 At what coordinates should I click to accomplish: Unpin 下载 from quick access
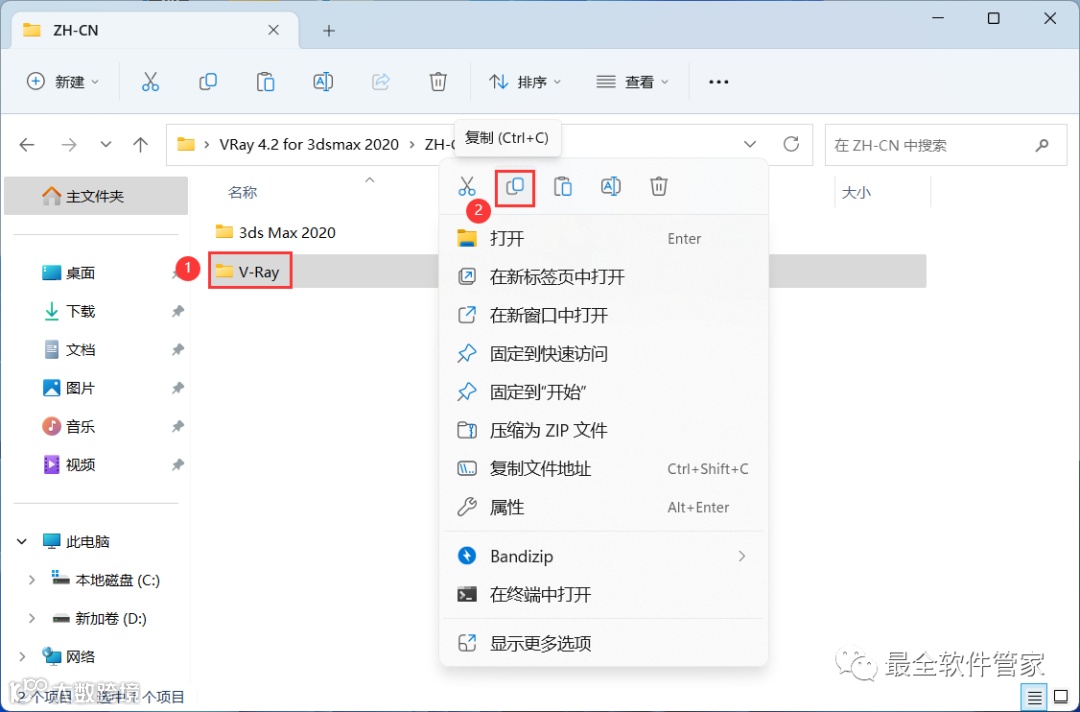point(178,311)
